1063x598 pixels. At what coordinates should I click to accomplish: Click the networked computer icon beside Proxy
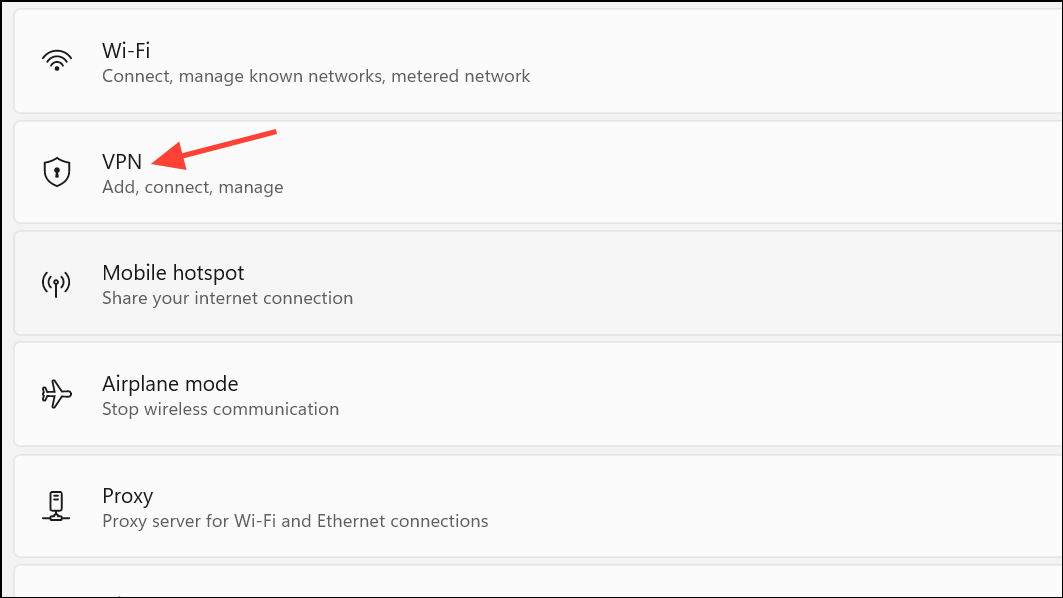click(57, 505)
